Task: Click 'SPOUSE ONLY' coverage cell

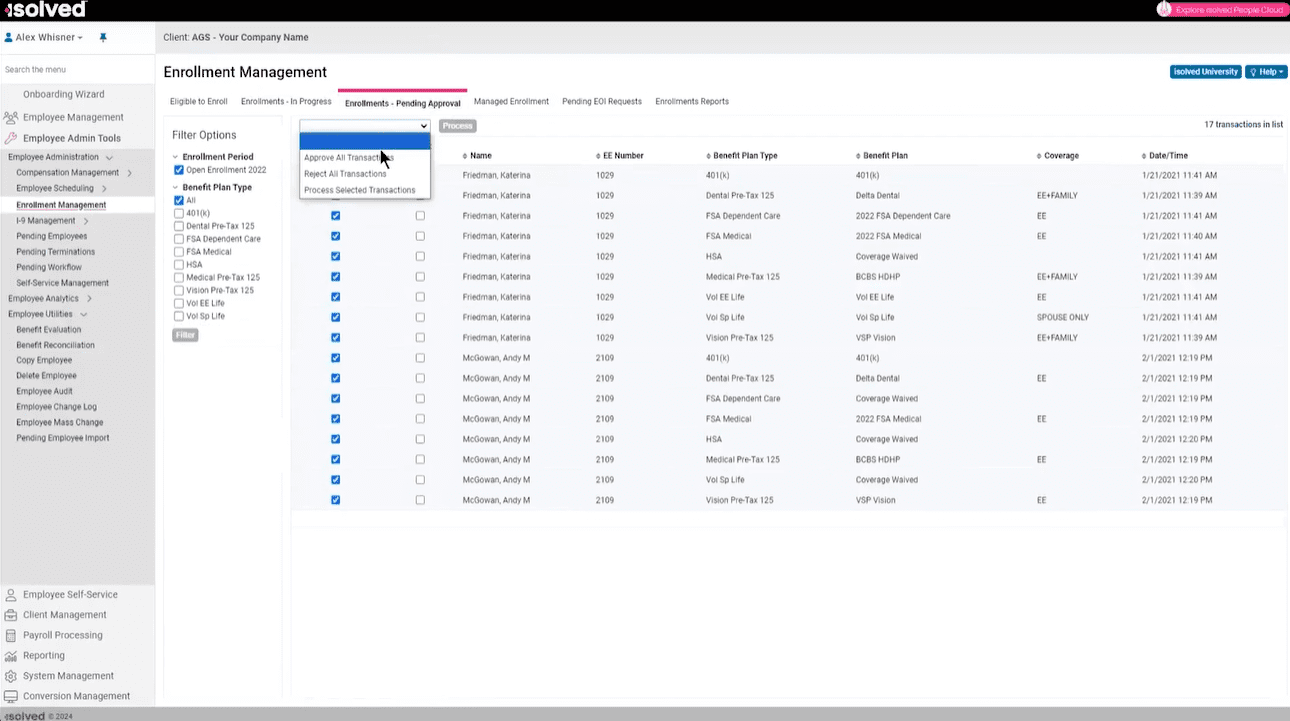Action: pos(1063,317)
